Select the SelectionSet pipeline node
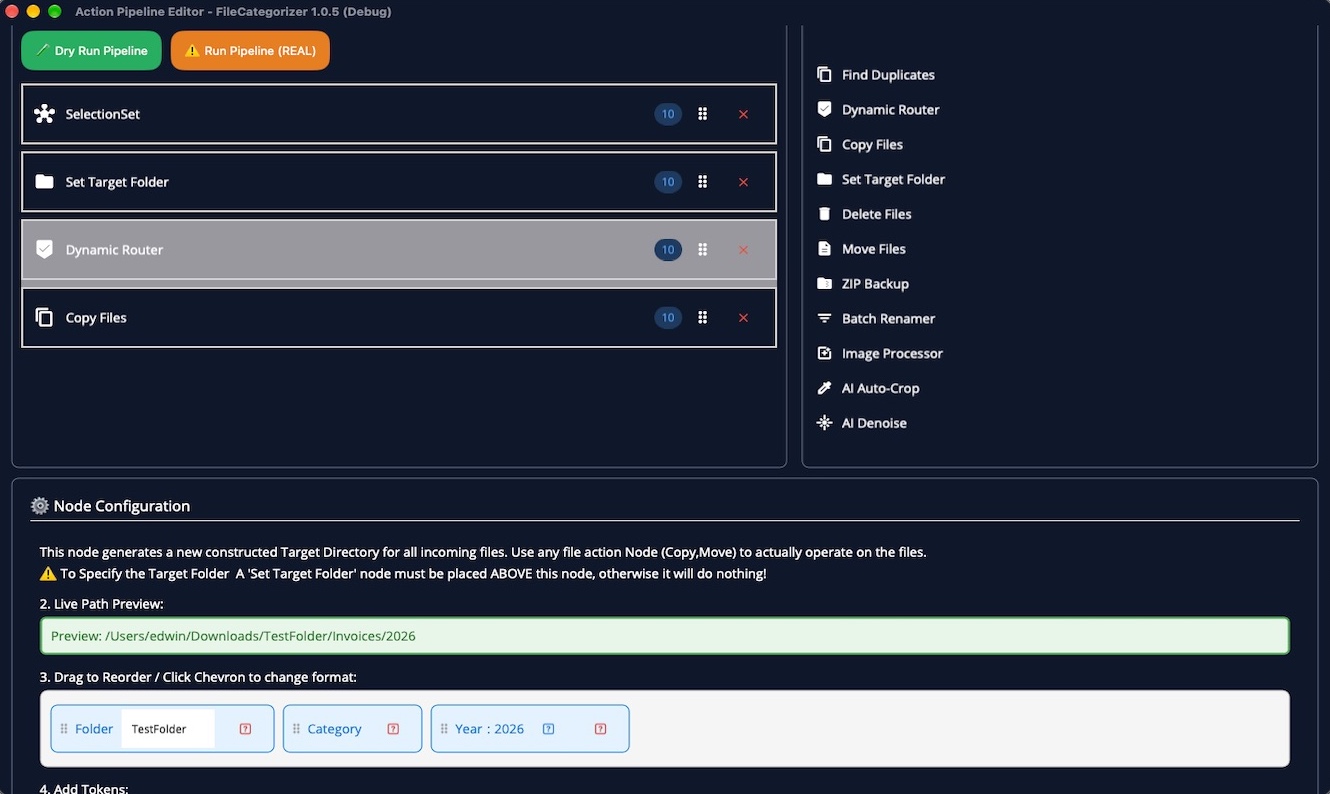The image size is (1330, 794). click(399, 114)
